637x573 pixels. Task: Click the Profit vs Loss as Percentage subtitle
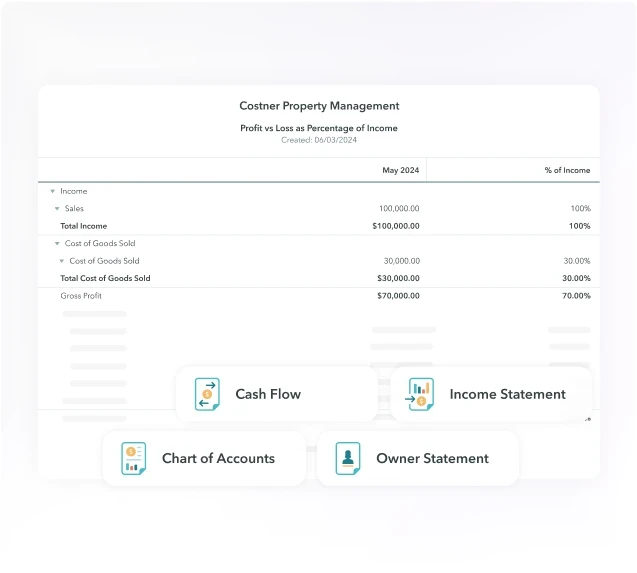coord(319,128)
